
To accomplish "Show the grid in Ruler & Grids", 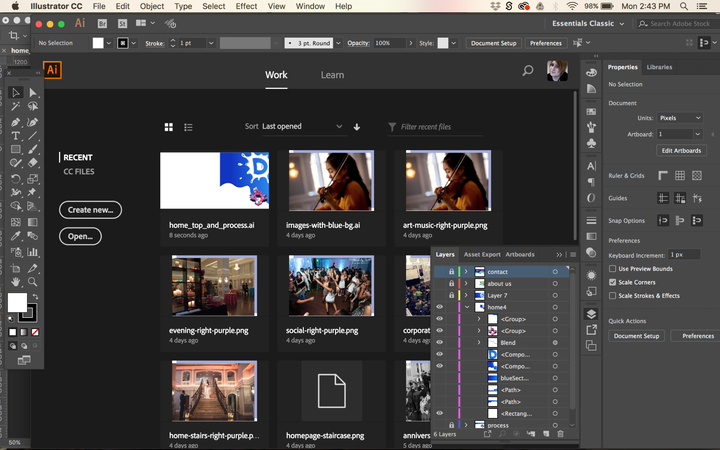I will (679, 175).
